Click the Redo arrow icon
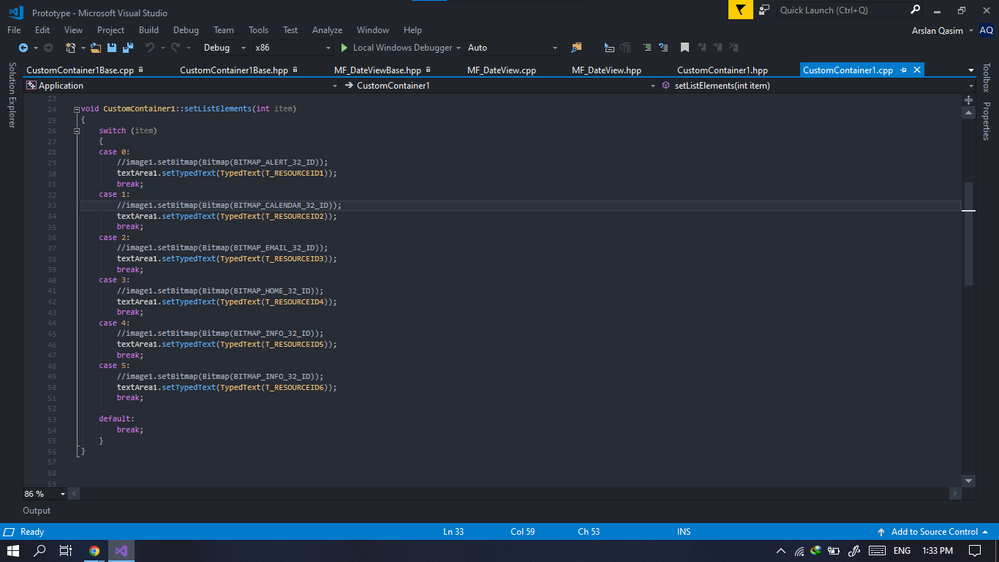Screen dimensions: 999x562 click(x=175, y=48)
